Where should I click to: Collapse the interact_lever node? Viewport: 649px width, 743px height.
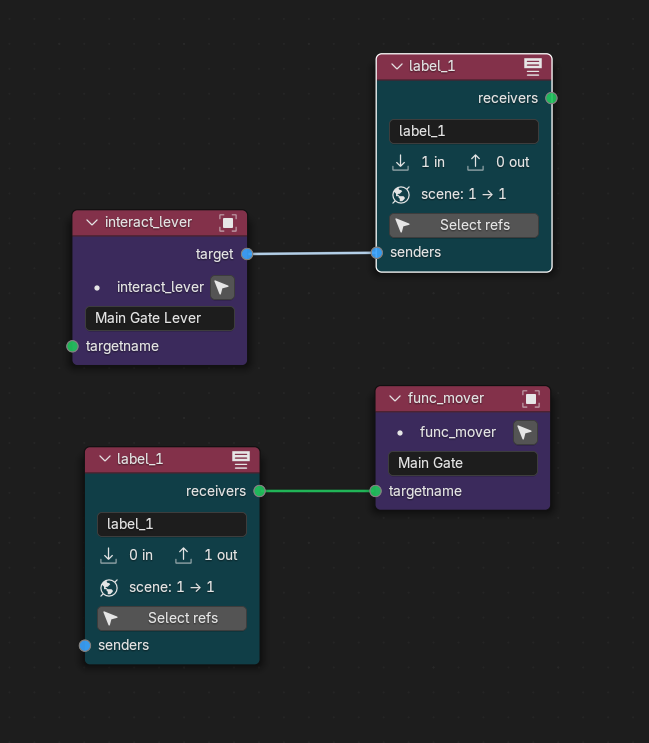tap(92, 222)
